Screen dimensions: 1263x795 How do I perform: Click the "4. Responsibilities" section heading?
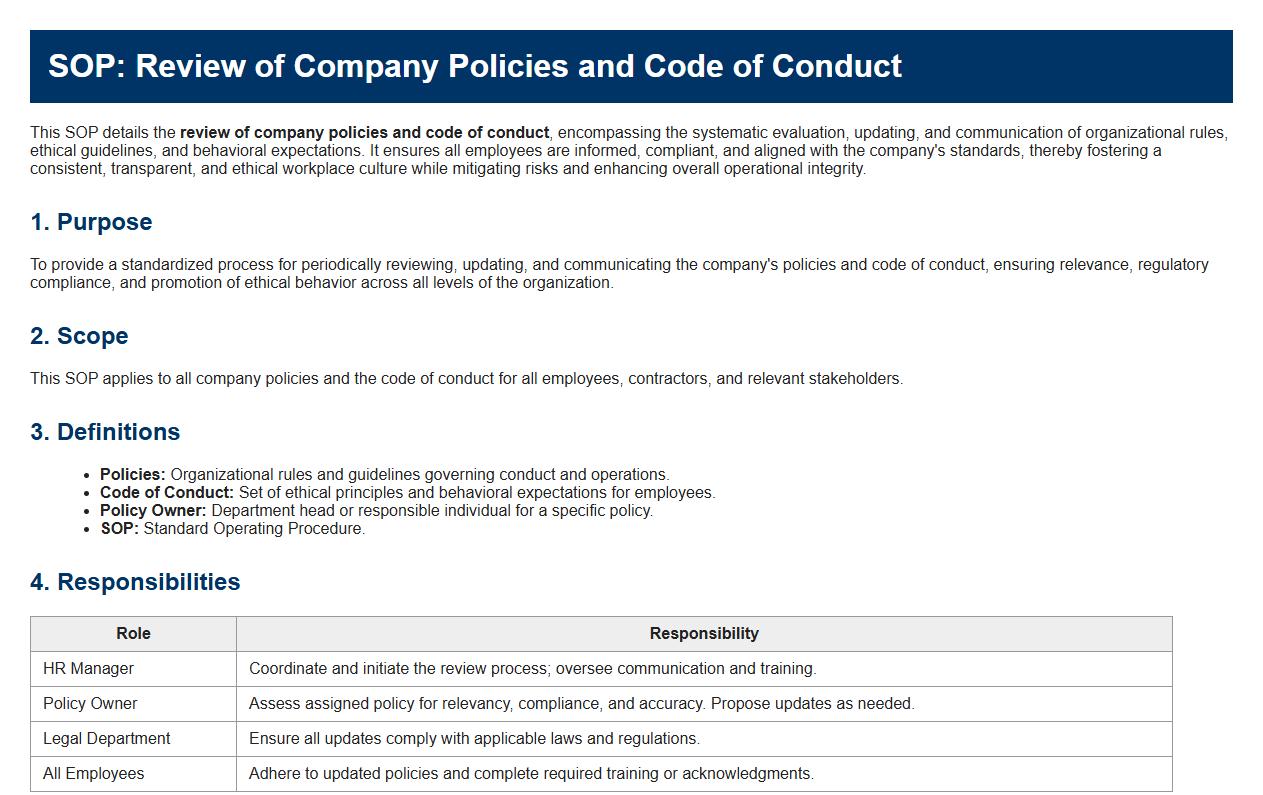pyautogui.click(x=135, y=582)
